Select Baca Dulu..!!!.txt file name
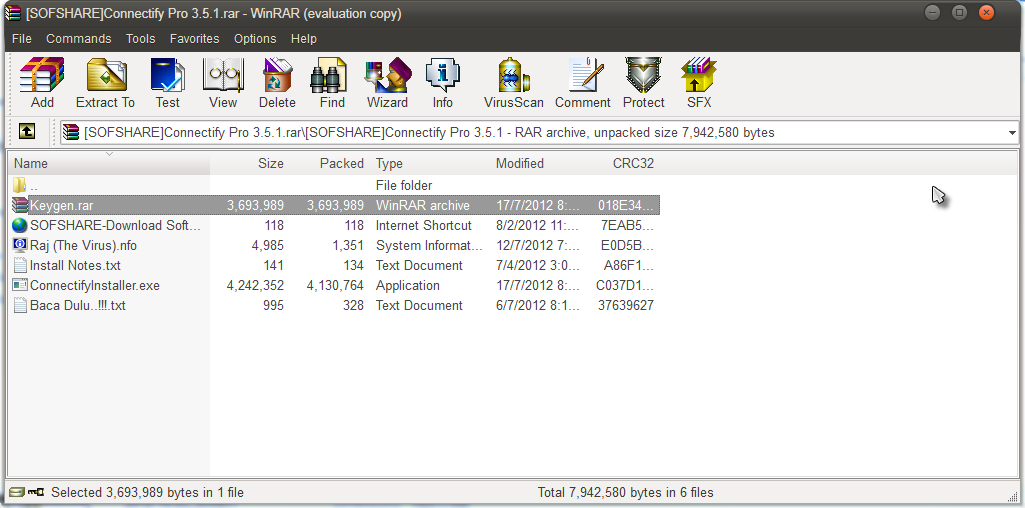The width and height of the screenshot is (1025, 508). 78,305
